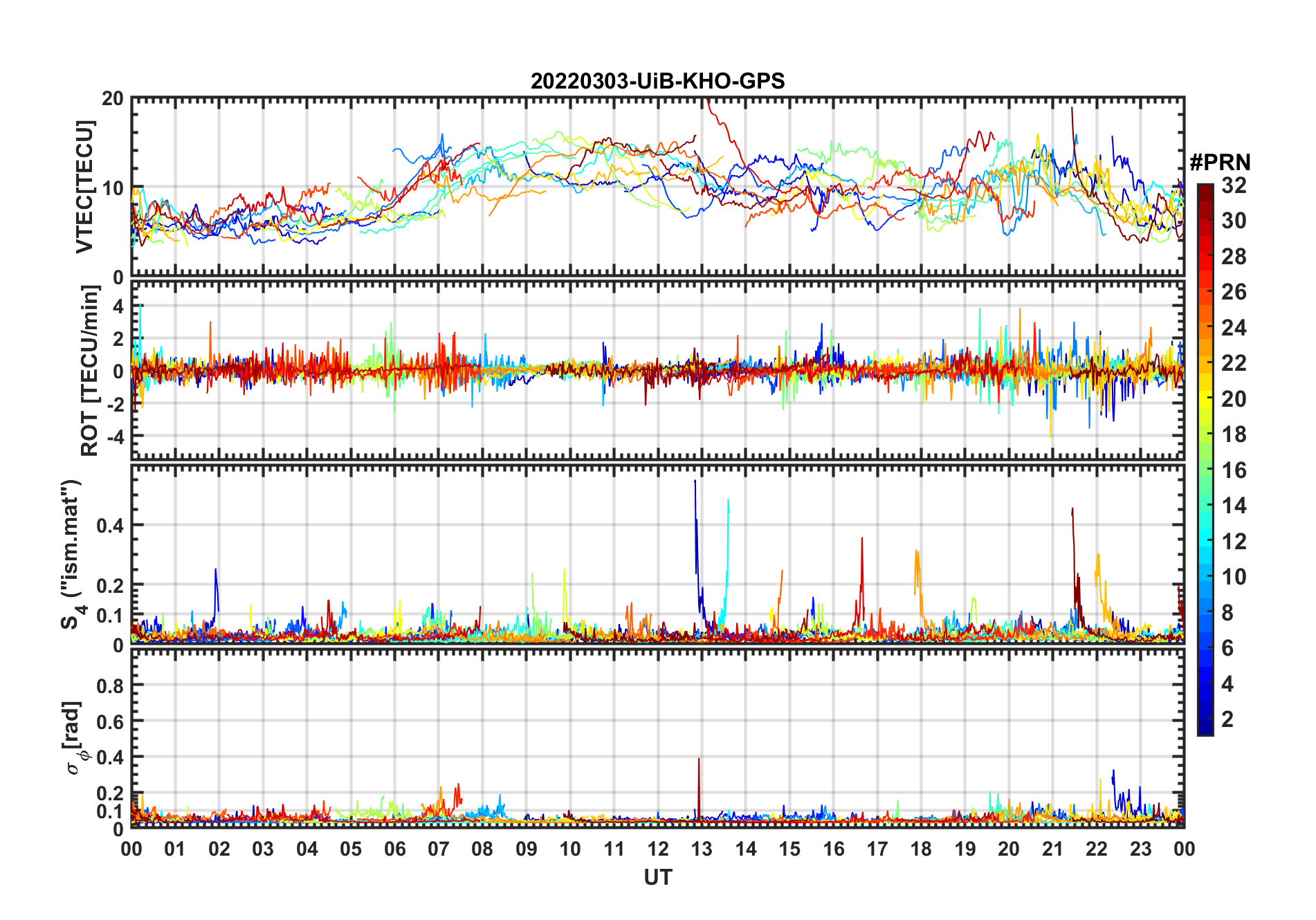The height and width of the screenshot is (920, 1316).
Task: Click colorbar tick label 14
Action: click(1234, 506)
